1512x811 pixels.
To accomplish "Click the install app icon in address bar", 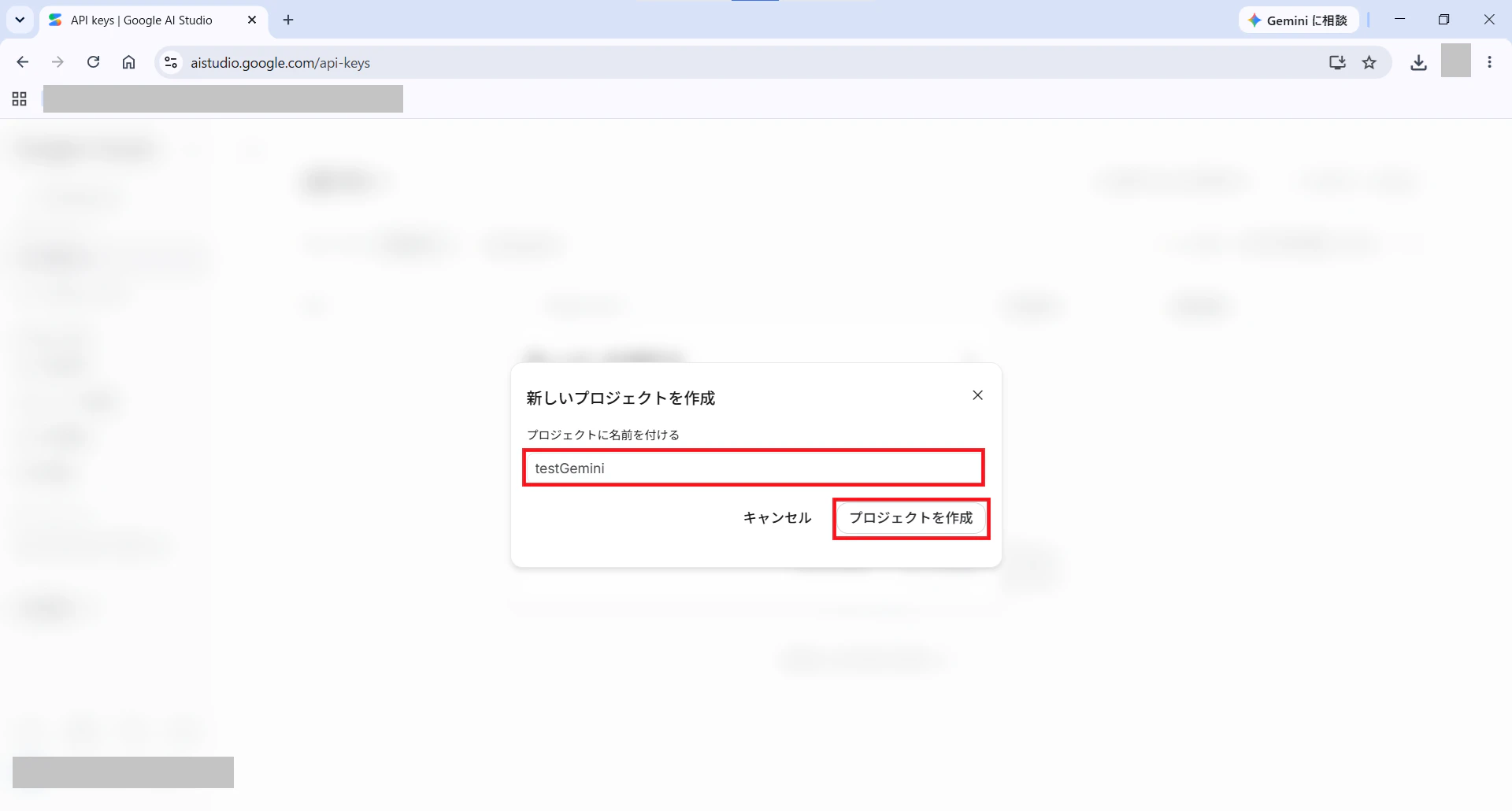I will [x=1337, y=62].
